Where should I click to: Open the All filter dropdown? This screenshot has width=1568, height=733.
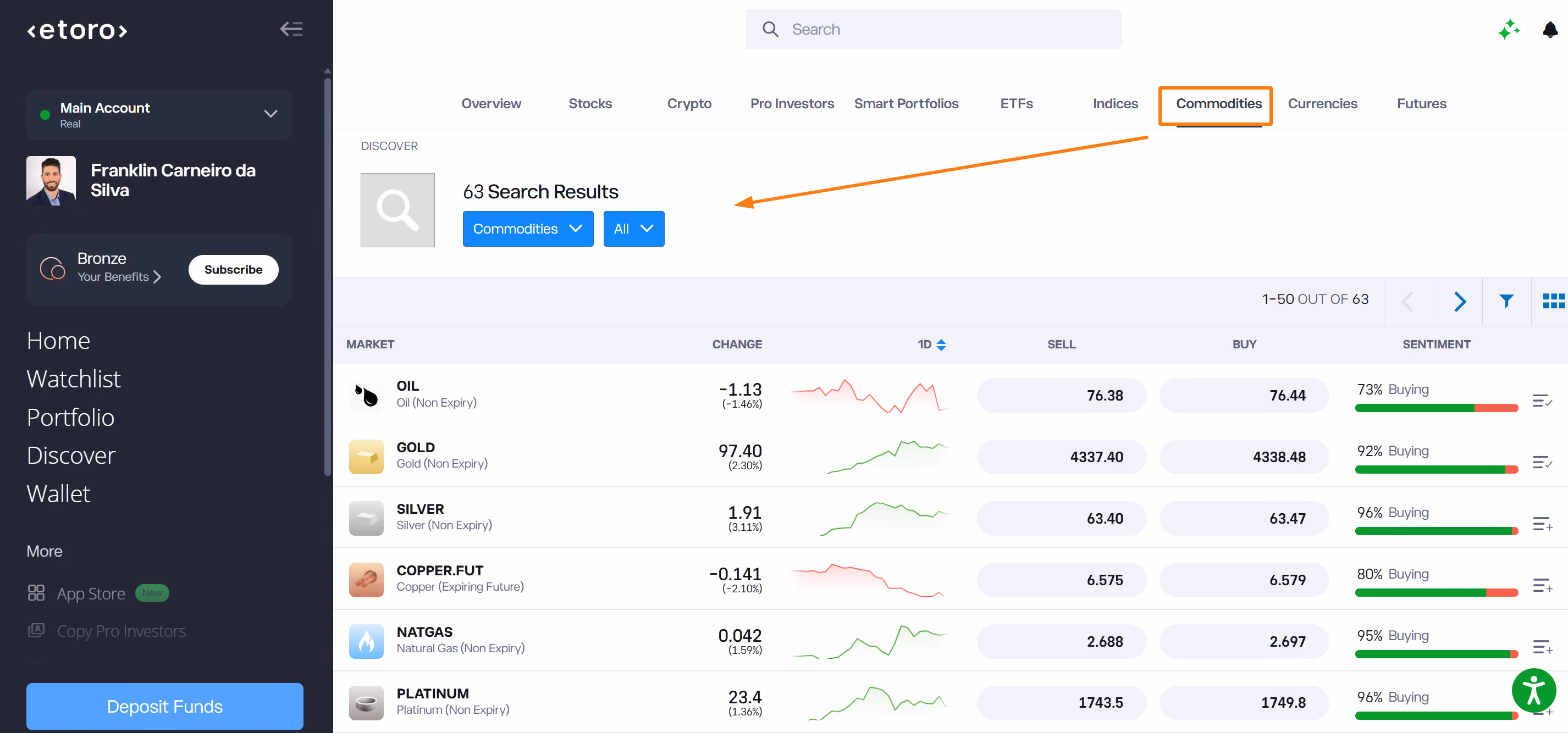(x=634, y=229)
